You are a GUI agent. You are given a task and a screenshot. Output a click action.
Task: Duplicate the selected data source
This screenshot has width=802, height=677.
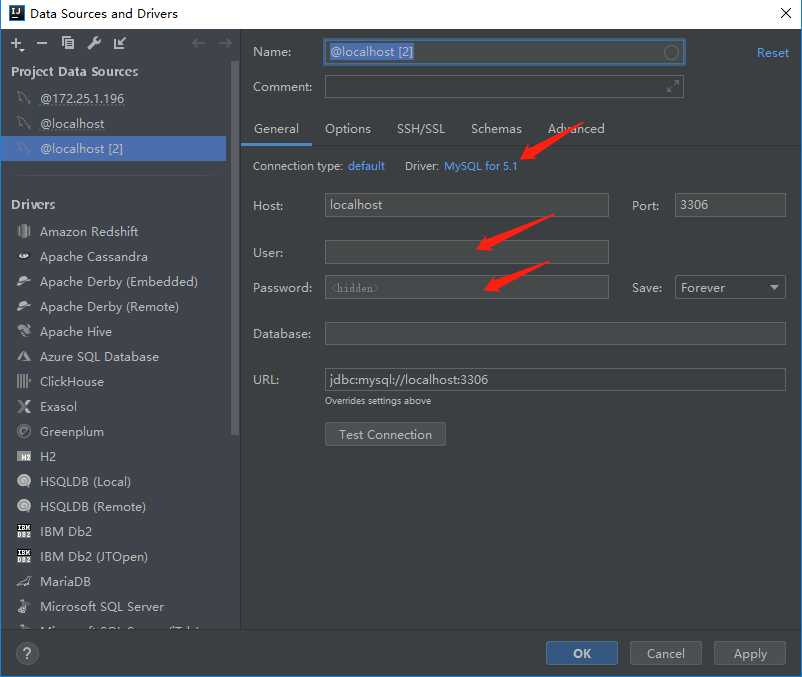(x=68, y=43)
